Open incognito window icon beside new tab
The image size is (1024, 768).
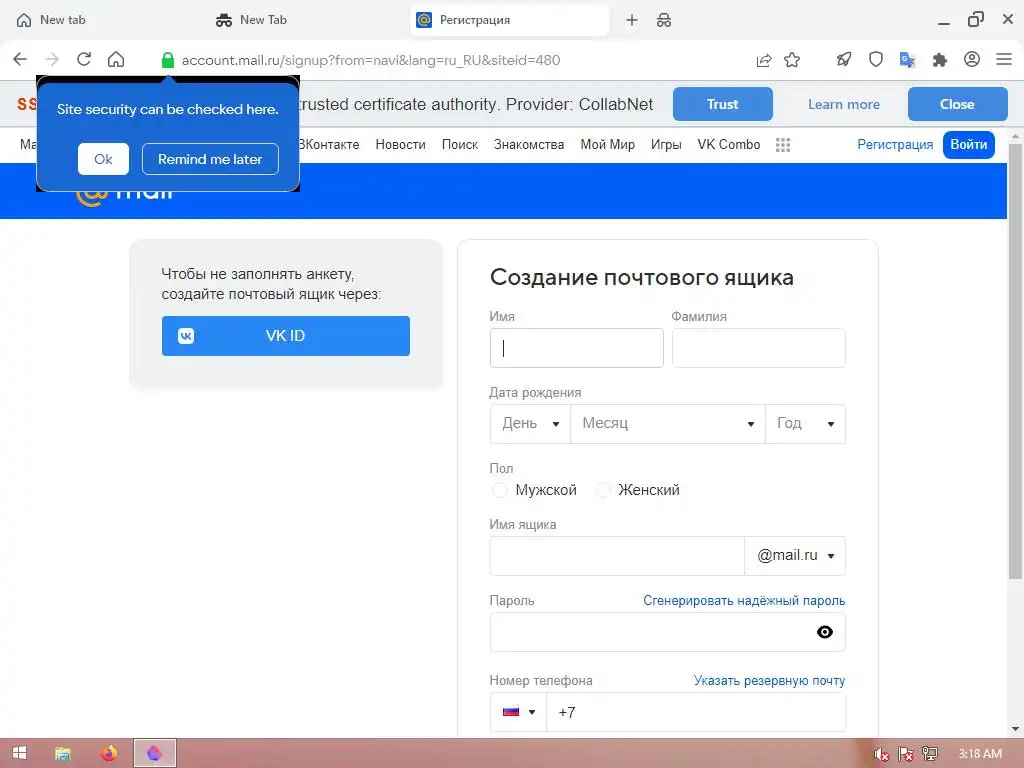[x=664, y=20]
